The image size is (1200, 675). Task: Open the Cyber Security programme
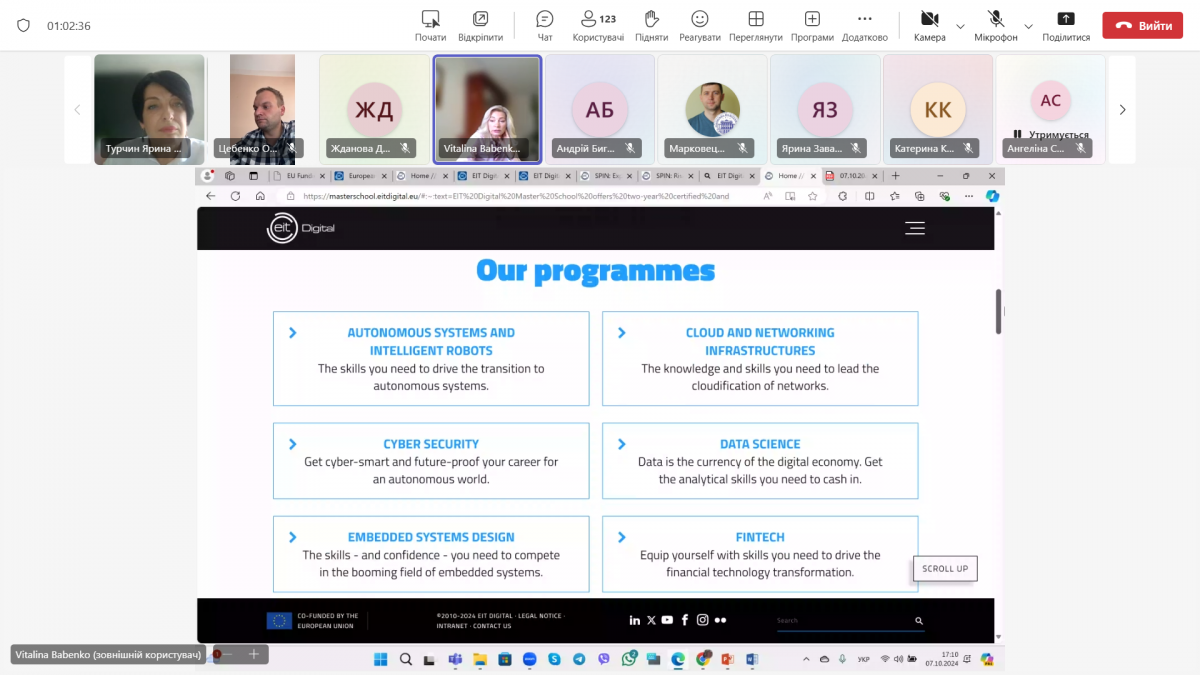click(x=431, y=460)
